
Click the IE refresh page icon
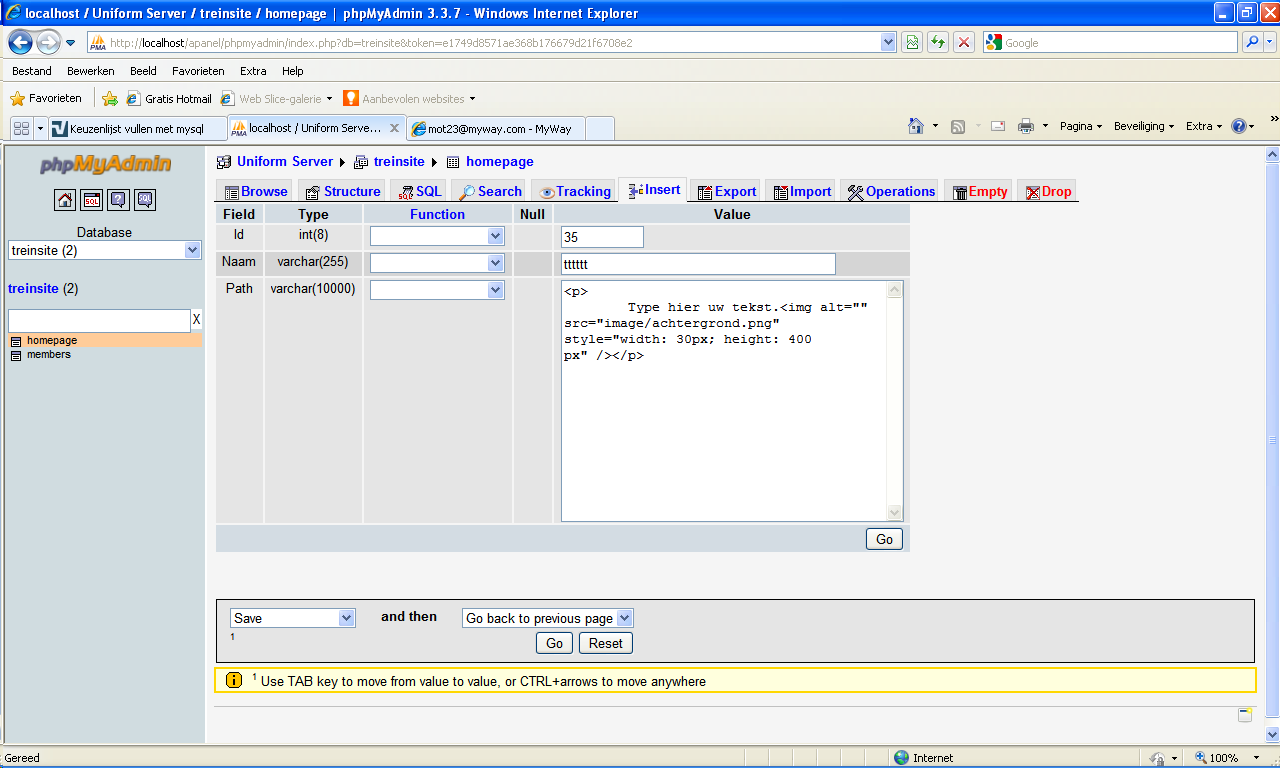point(938,42)
